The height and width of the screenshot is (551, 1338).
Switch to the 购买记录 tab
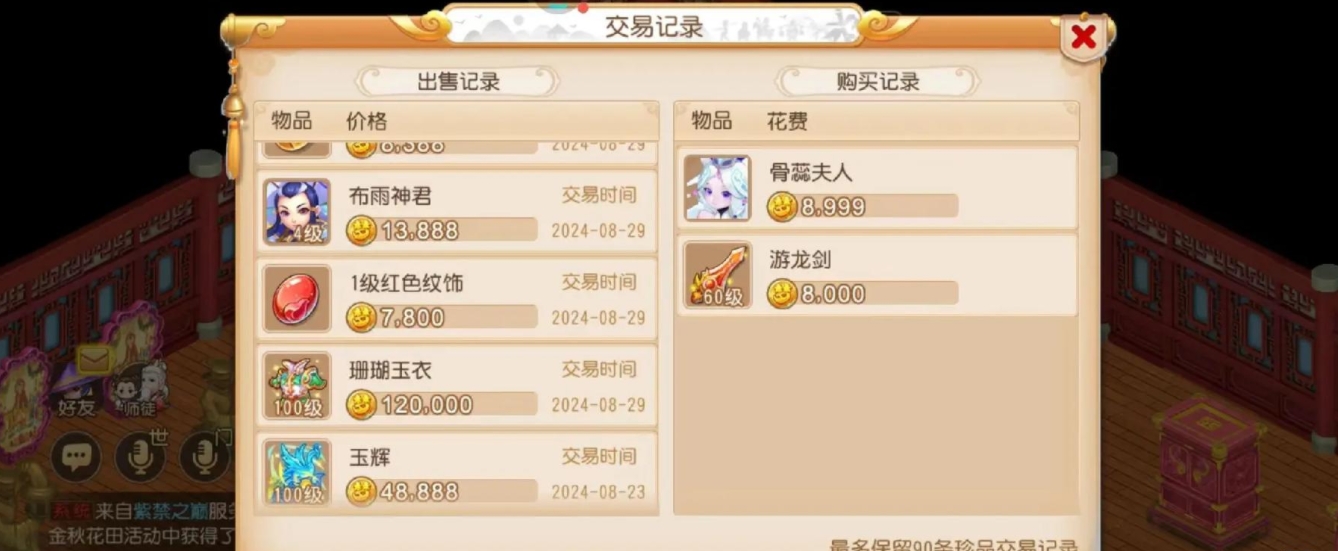point(877,82)
